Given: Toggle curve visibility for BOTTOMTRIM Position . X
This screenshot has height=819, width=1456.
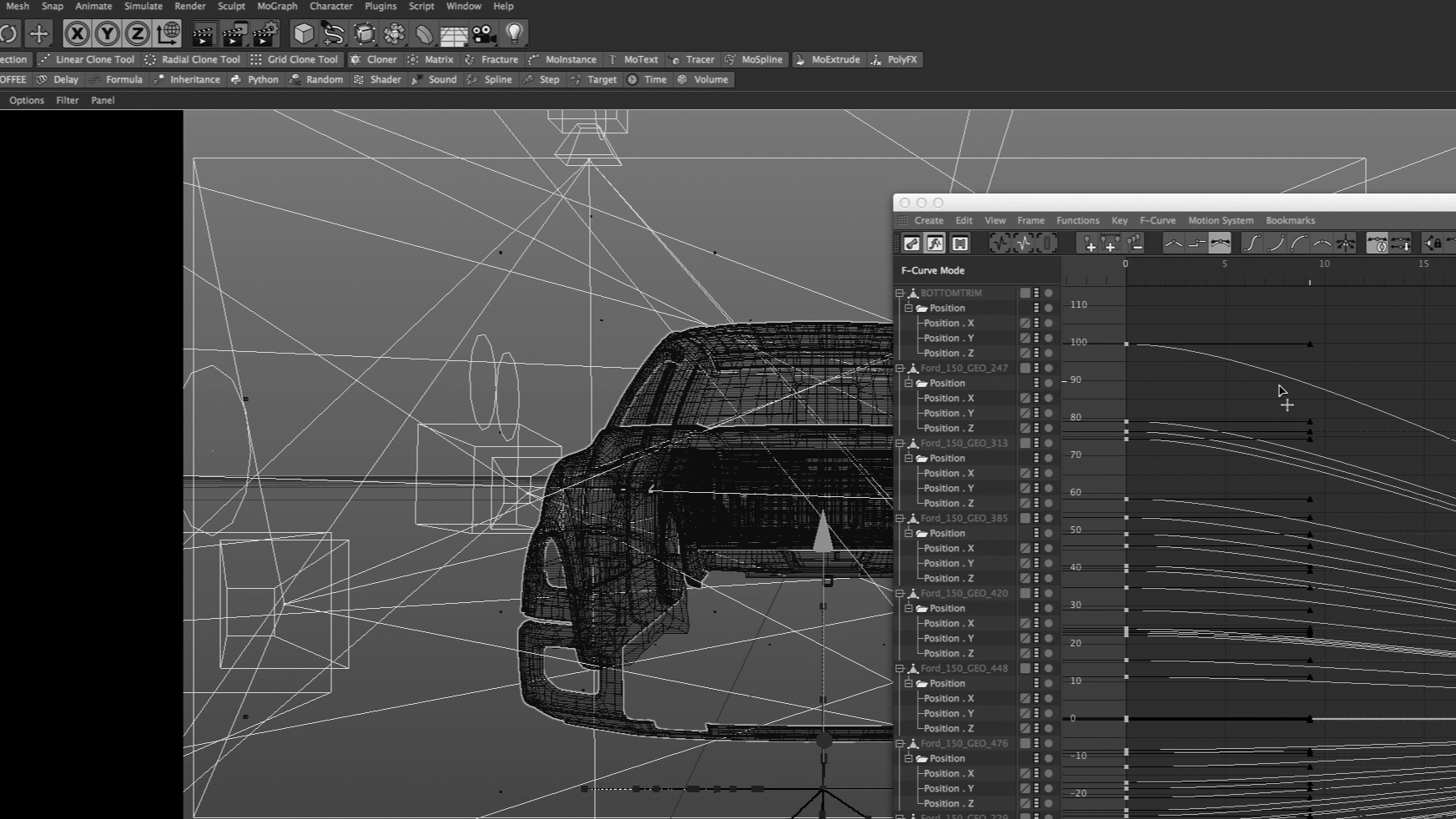Looking at the screenshot, I should coord(1025,323).
